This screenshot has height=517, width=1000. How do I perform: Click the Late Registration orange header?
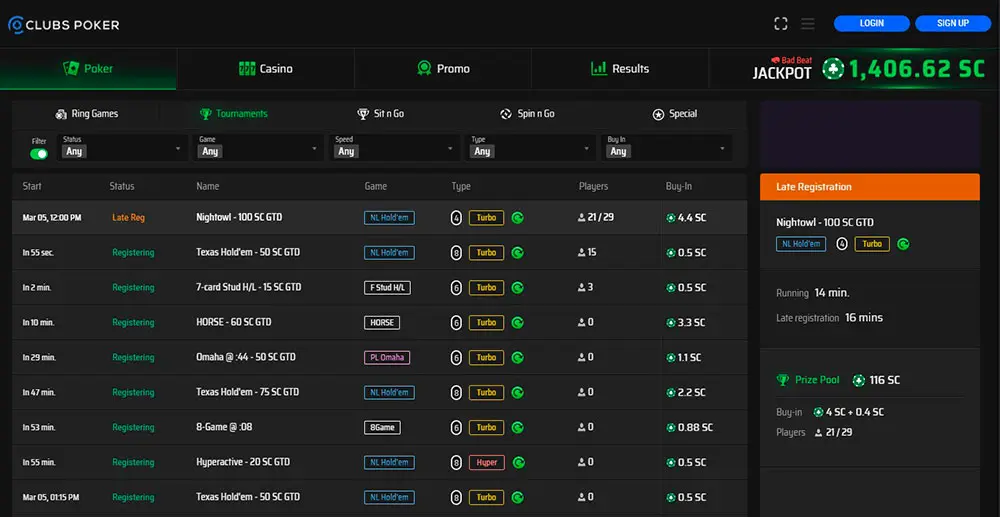point(870,187)
